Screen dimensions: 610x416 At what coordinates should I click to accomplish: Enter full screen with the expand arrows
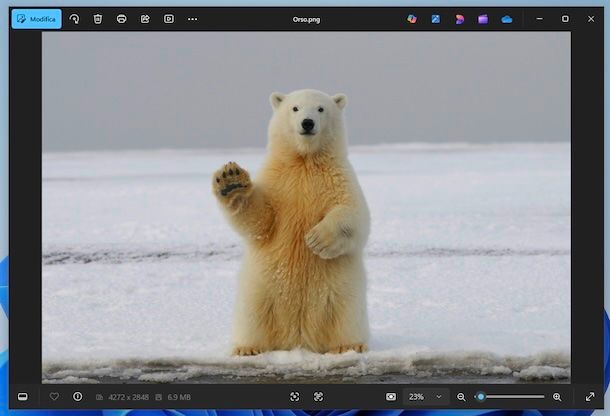[x=590, y=397]
